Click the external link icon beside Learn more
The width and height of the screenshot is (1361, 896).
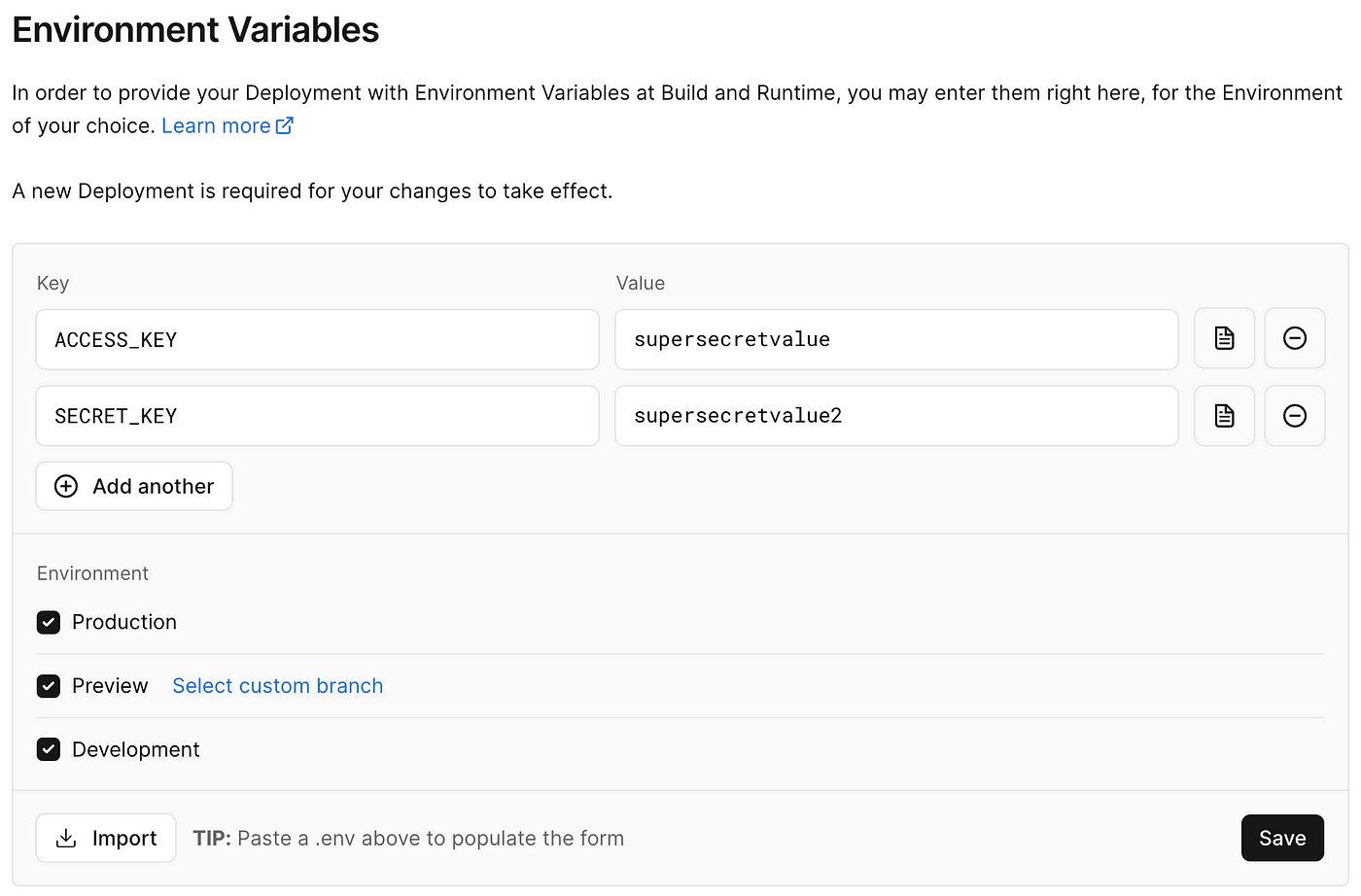tap(284, 125)
